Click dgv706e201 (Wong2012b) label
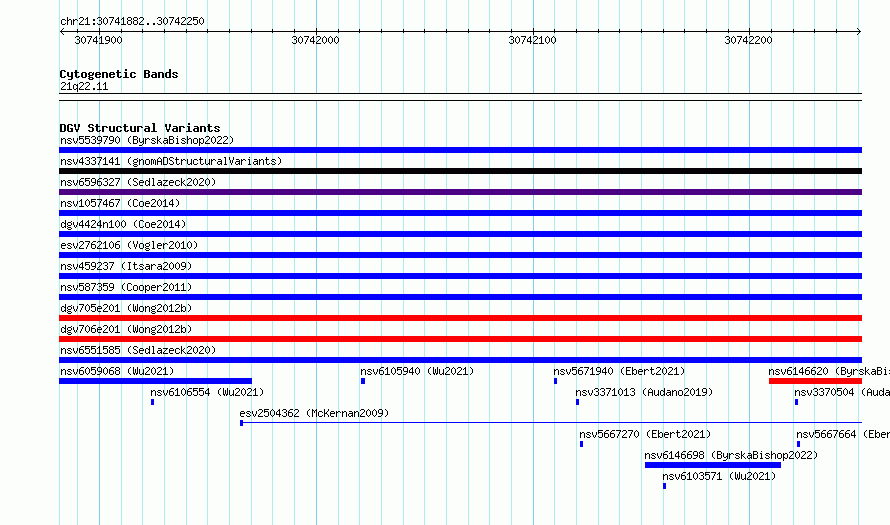The height and width of the screenshot is (525, 890). (126, 329)
